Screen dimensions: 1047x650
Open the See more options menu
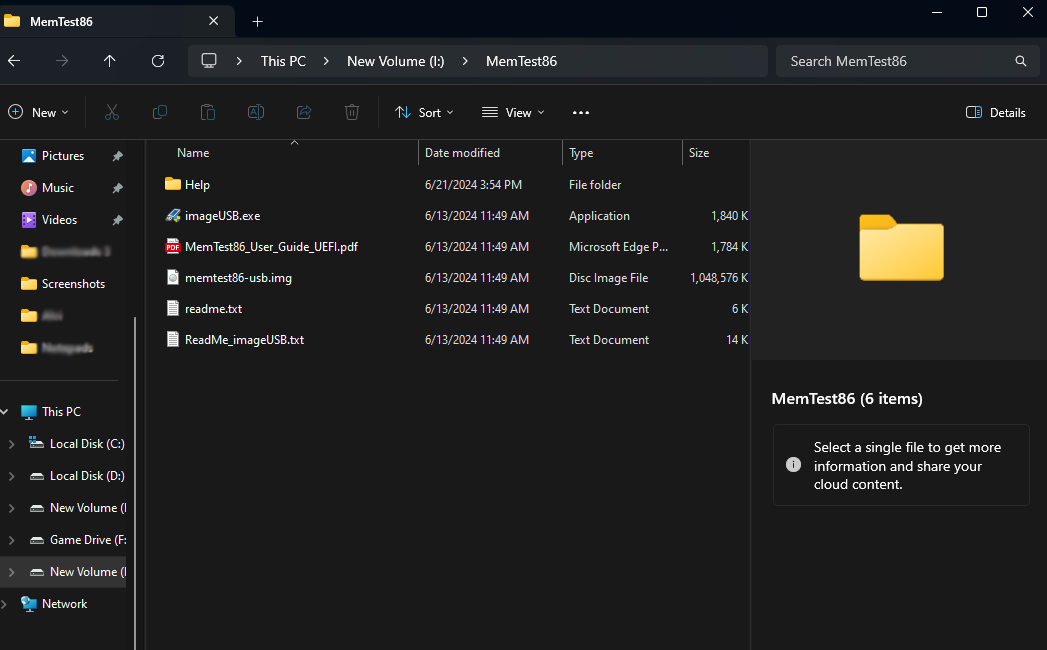click(581, 112)
